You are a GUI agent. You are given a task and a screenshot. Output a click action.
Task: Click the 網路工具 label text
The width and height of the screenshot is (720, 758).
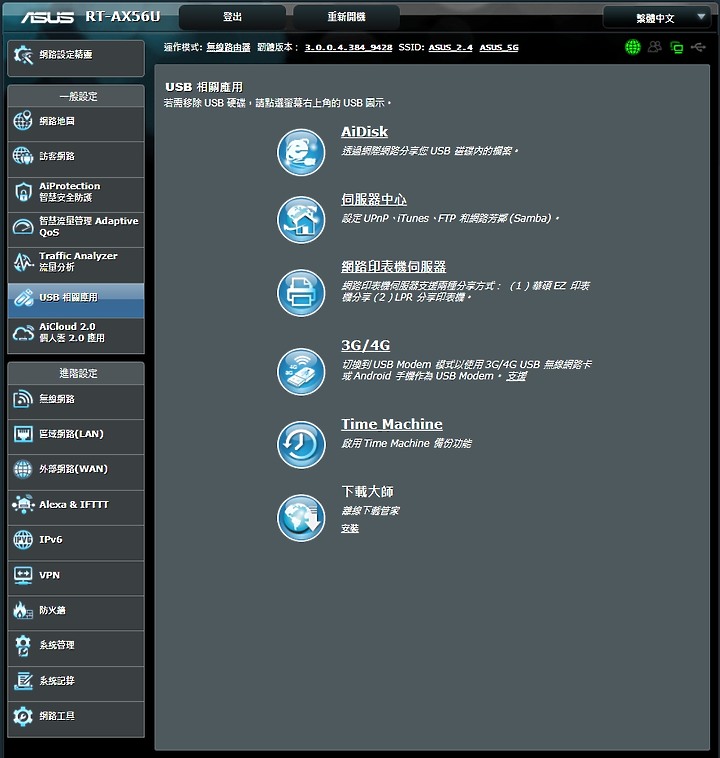57,716
